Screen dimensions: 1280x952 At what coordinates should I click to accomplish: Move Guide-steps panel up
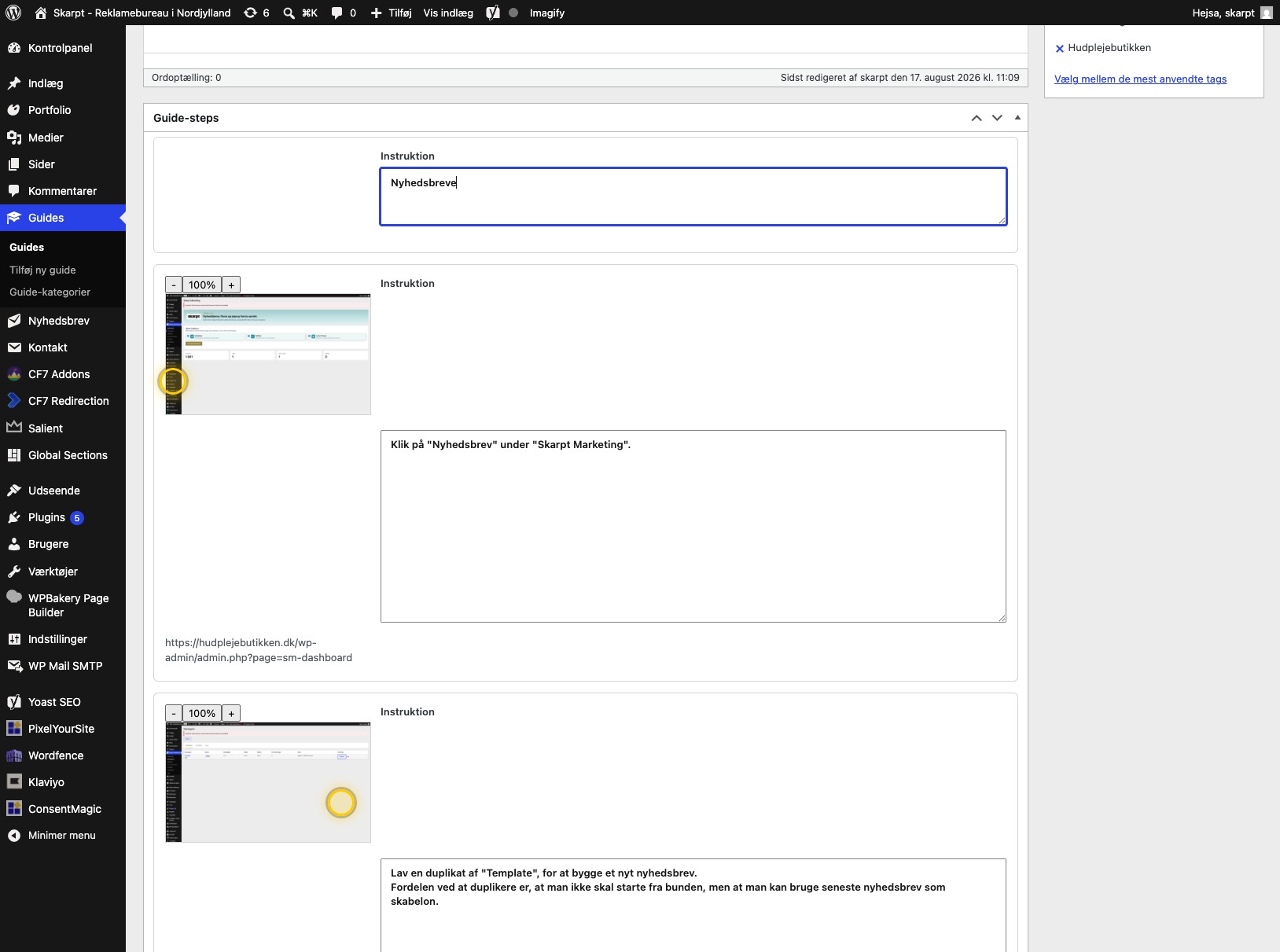(977, 118)
